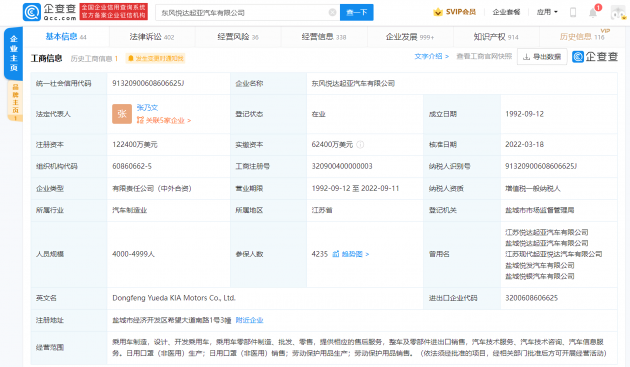View the 查看工商官网快照 link
This screenshot has height=367, width=630.
[x=484, y=56]
